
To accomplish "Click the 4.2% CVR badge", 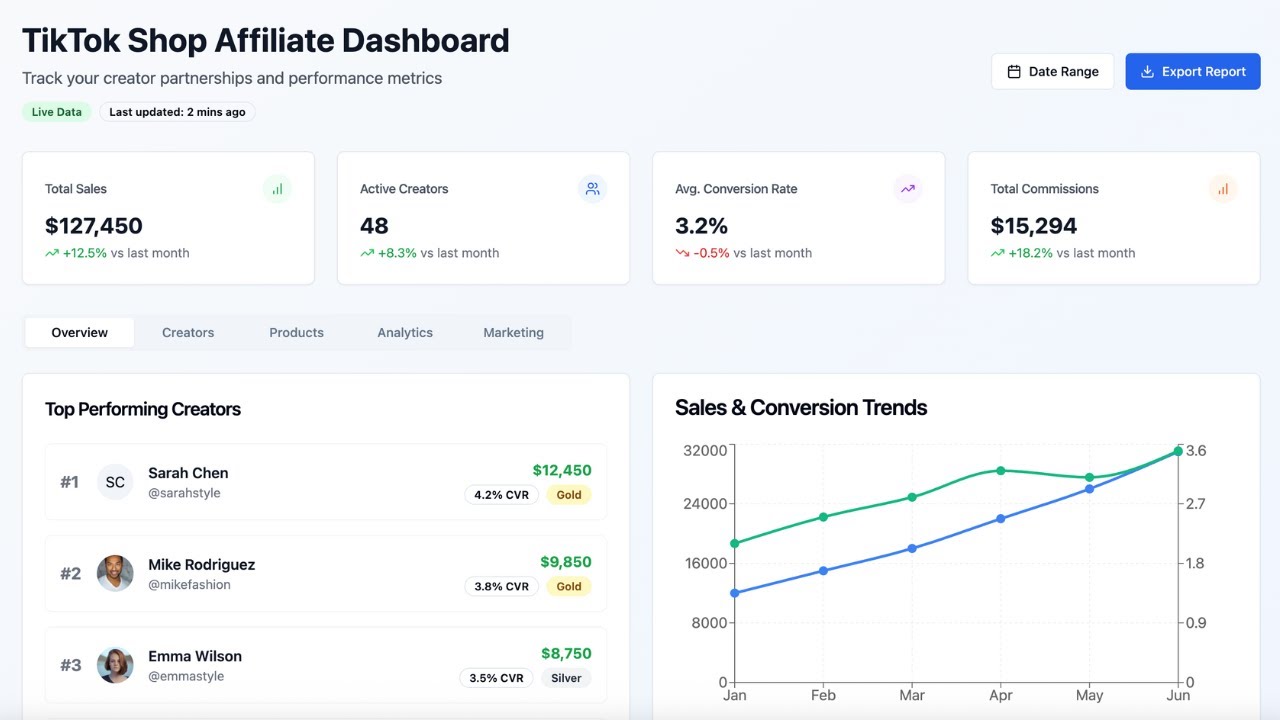I will pyautogui.click(x=502, y=495).
